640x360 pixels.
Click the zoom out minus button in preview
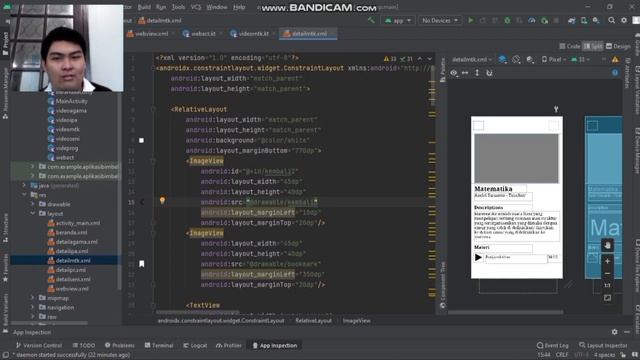coord(607,273)
